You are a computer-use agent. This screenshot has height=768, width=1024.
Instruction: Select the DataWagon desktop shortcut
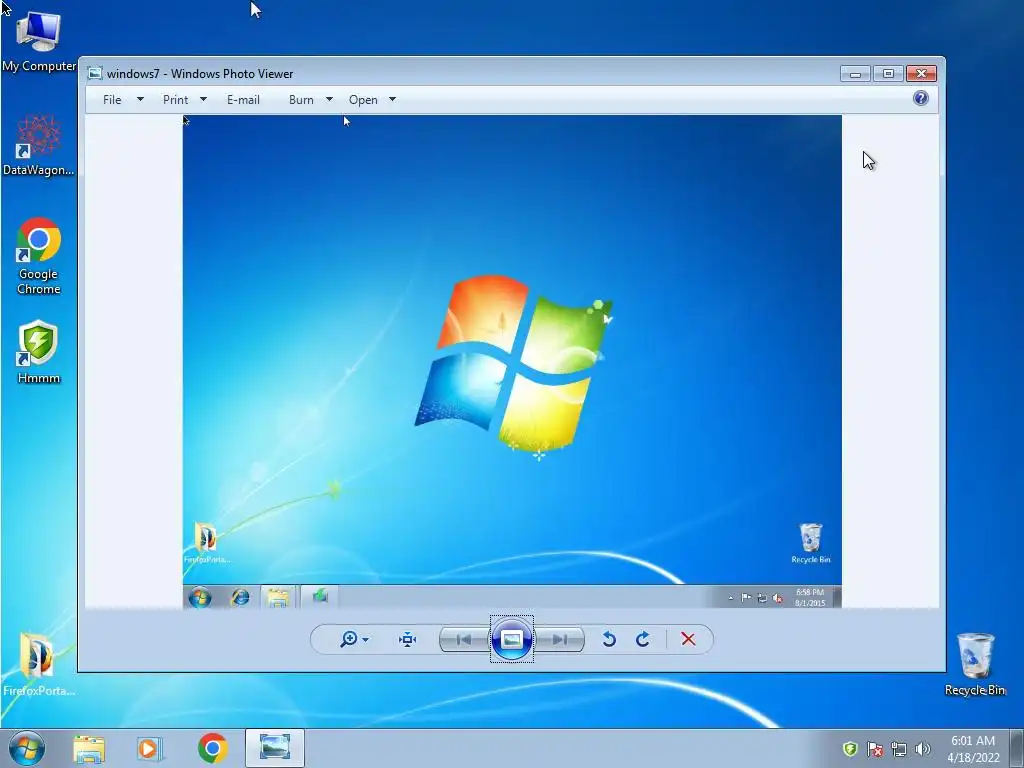click(39, 145)
